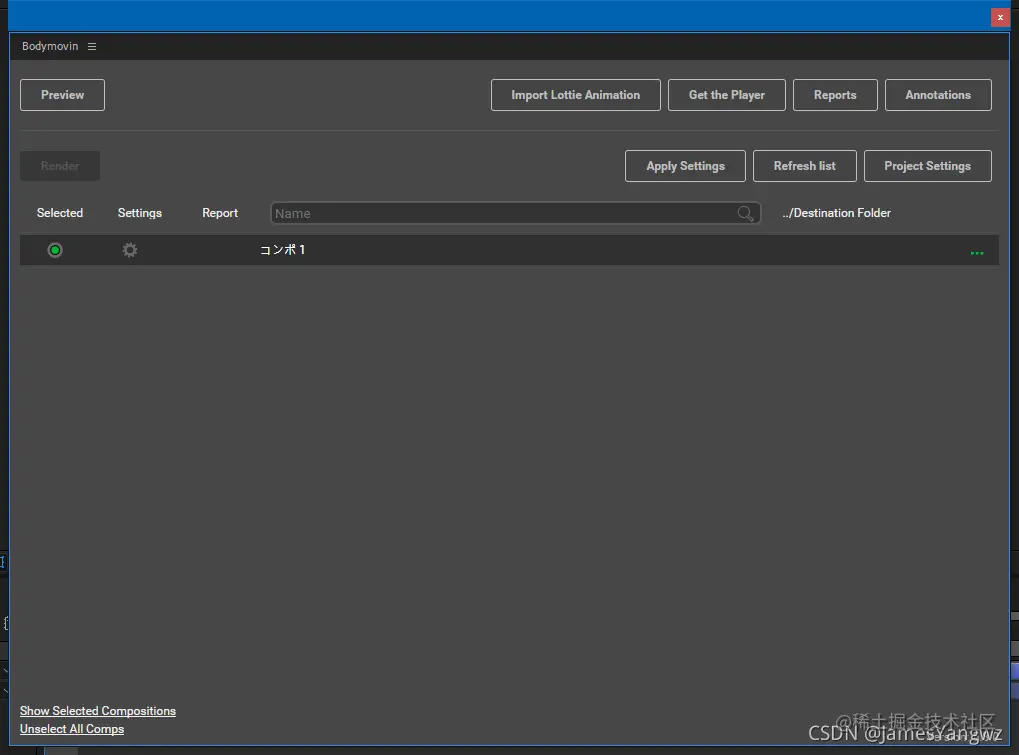Open the Annotations section
Image resolution: width=1019 pixels, height=755 pixels.
click(938, 95)
